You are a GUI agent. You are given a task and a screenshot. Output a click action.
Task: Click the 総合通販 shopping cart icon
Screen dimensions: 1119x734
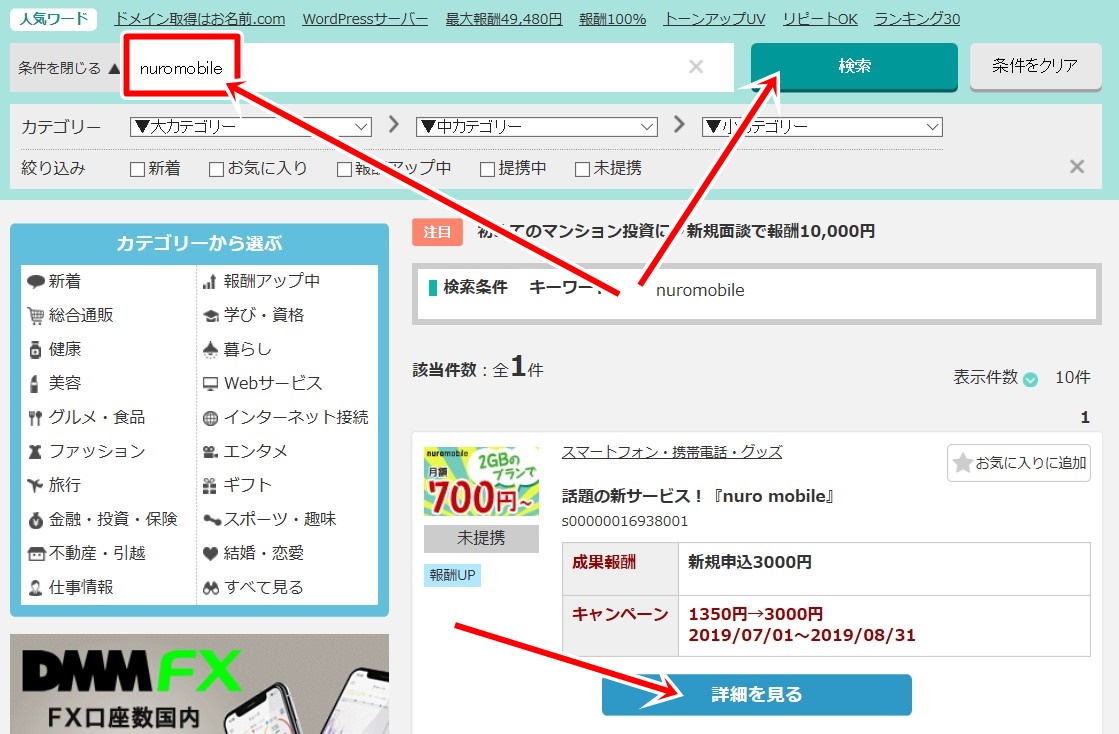[x=36, y=315]
